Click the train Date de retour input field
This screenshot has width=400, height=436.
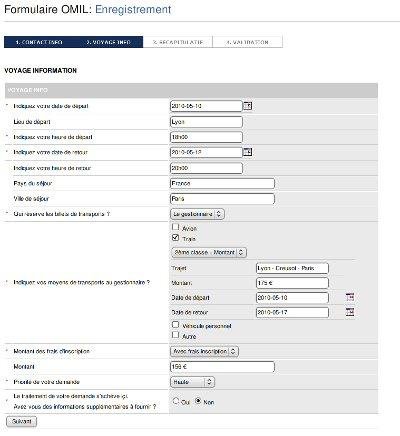[x=292, y=312]
